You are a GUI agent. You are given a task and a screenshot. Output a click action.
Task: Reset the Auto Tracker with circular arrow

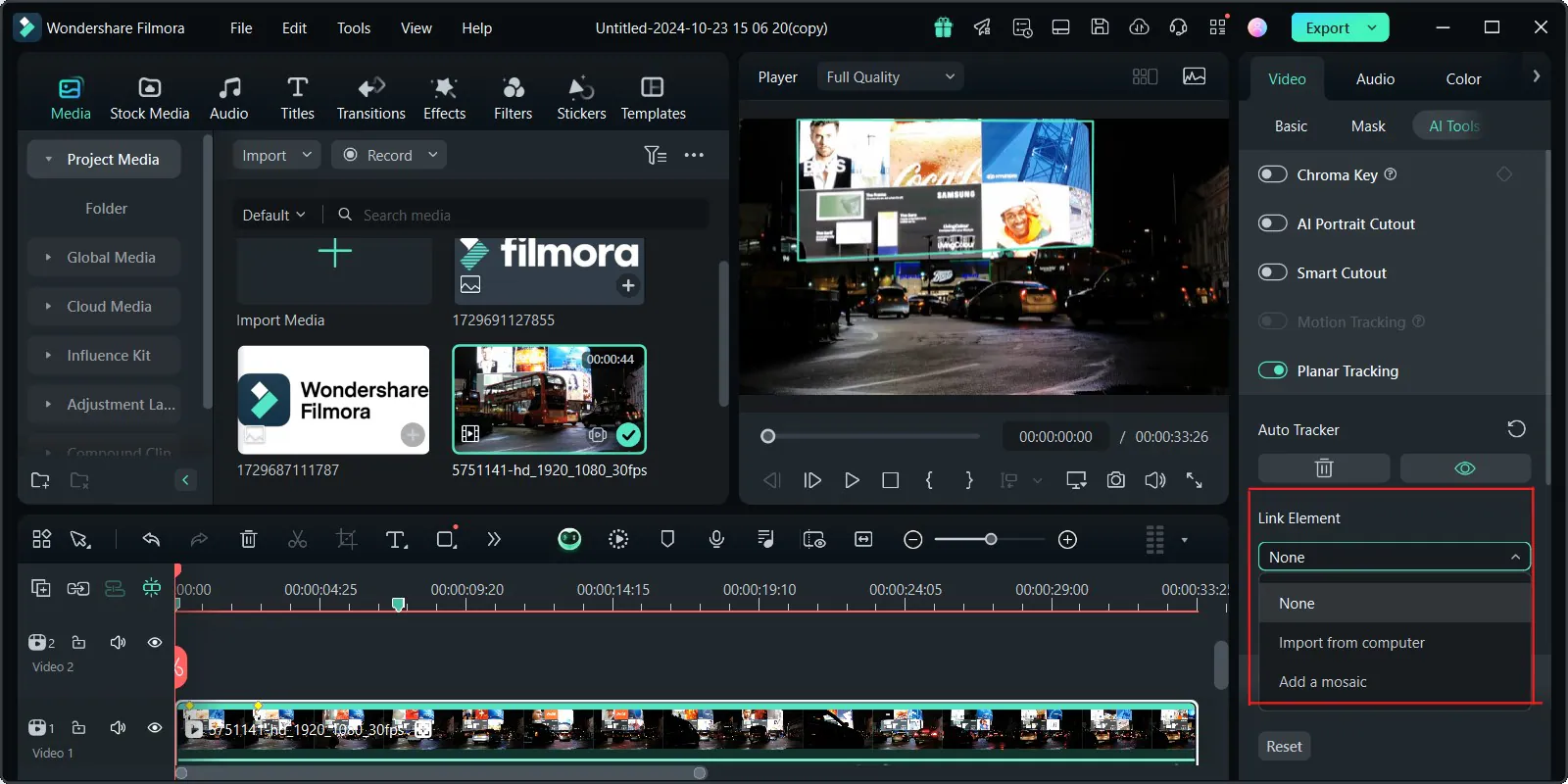point(1516,429)
